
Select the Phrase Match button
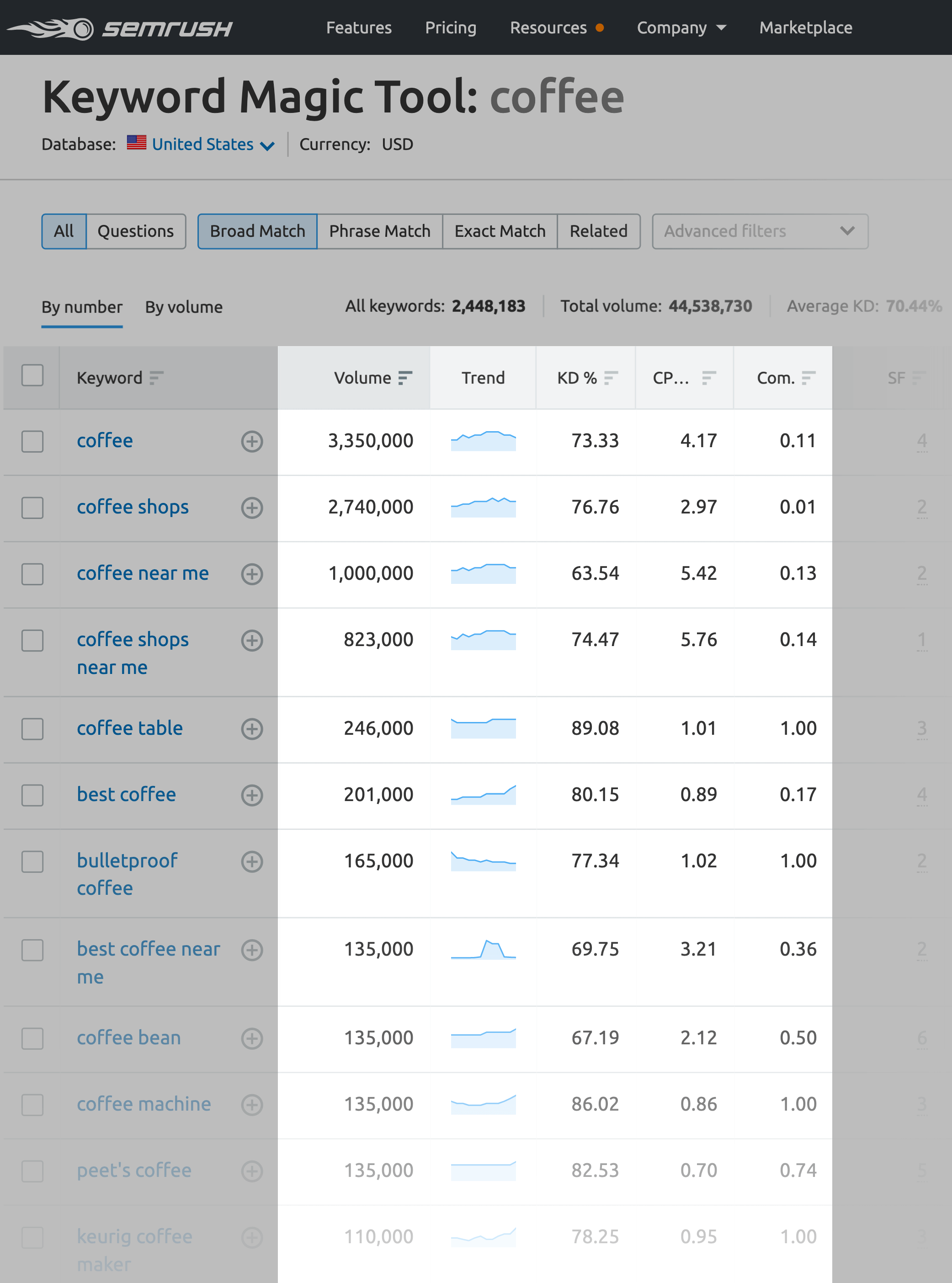coord(380,231)
